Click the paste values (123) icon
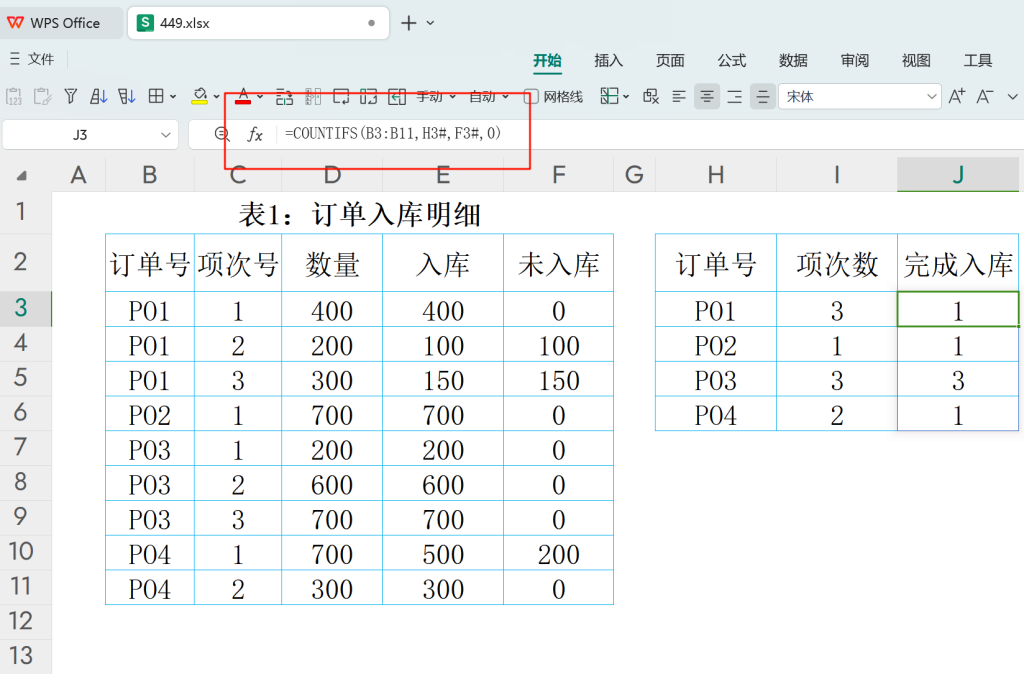Screen dimensions: 1024x674 (x=14, y=97)
